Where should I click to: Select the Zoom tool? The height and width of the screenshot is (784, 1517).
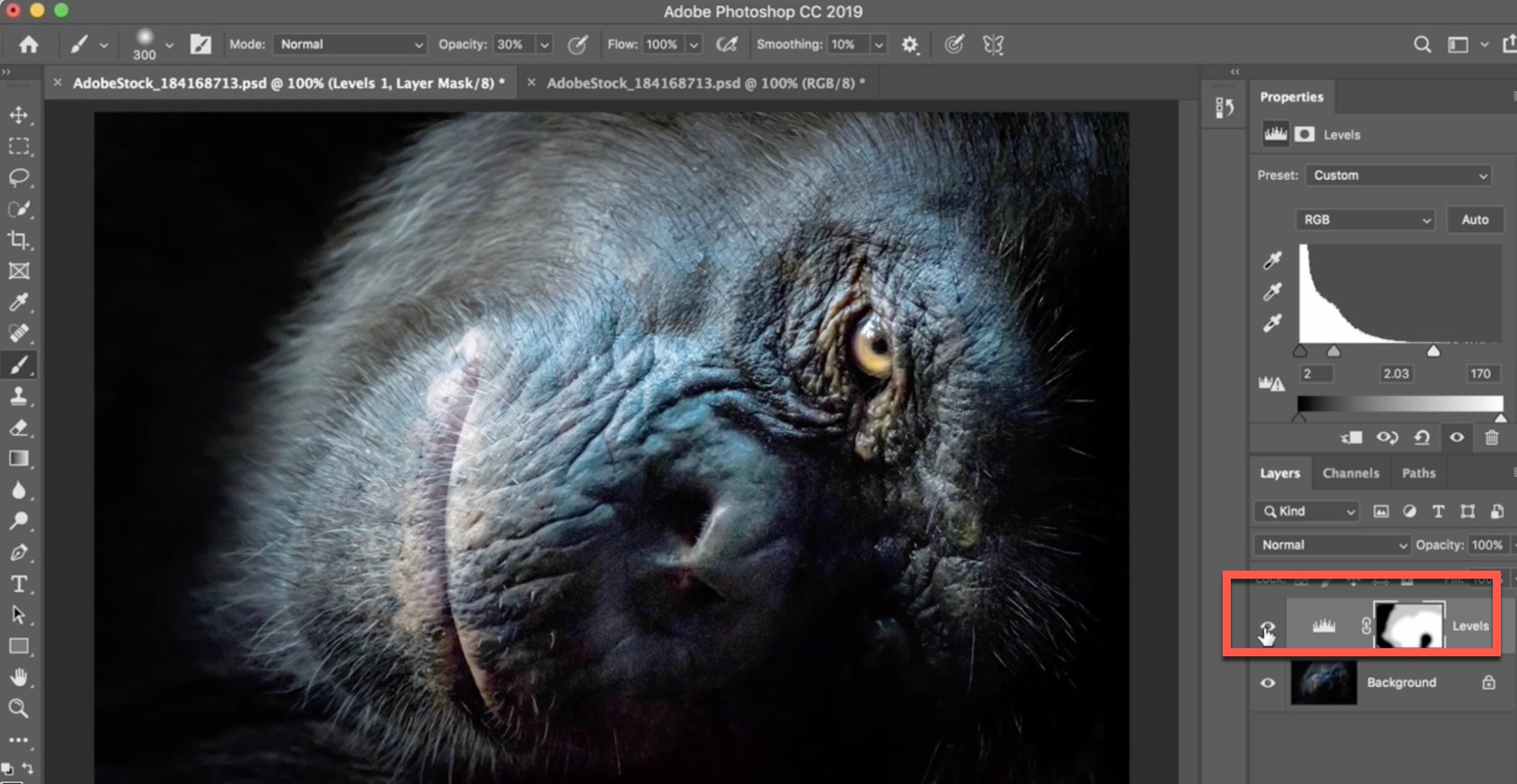click(x=19, y=709)
